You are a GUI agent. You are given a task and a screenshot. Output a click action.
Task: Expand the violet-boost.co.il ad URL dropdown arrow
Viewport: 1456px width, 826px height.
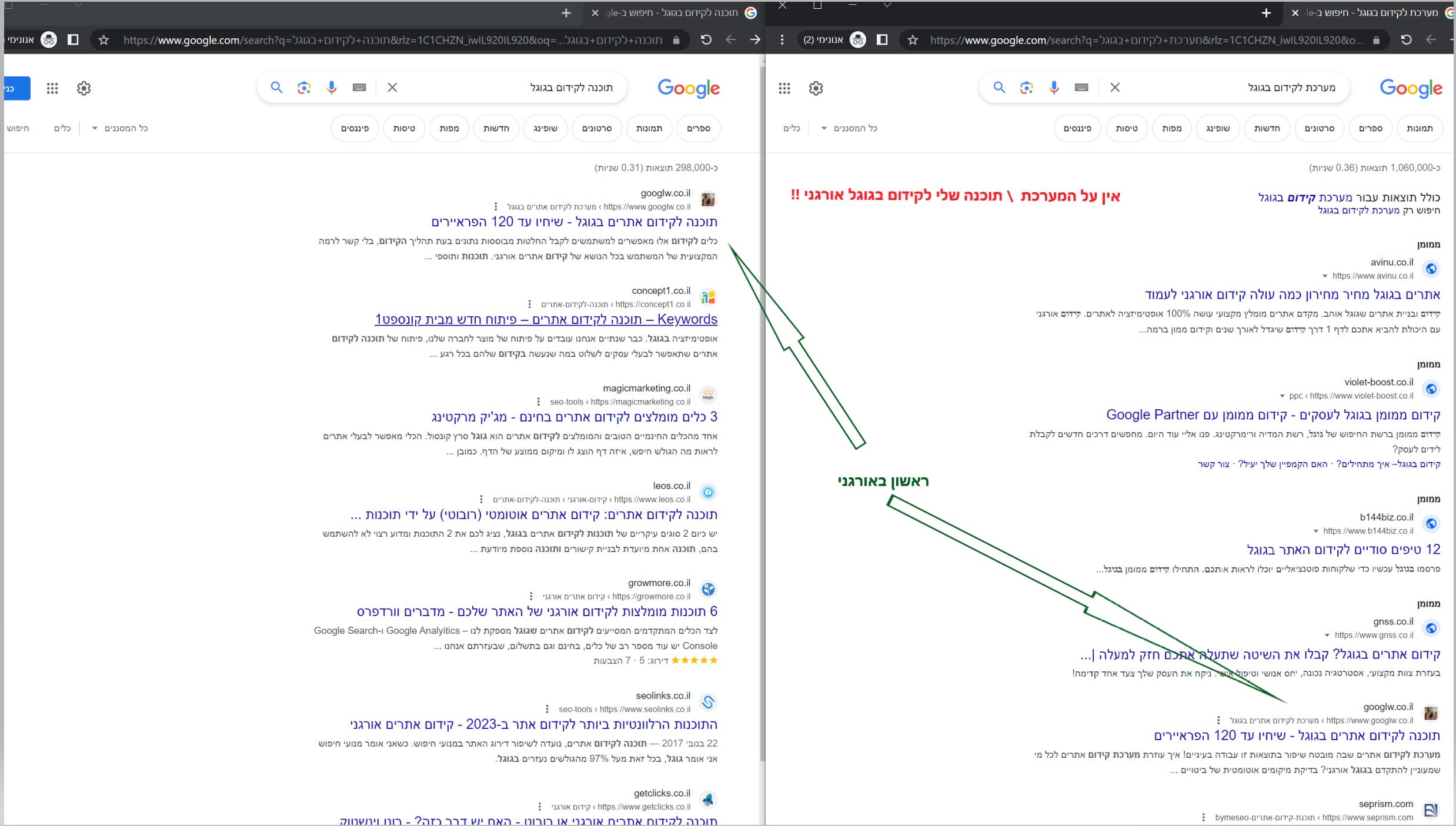coord(1282,396)
